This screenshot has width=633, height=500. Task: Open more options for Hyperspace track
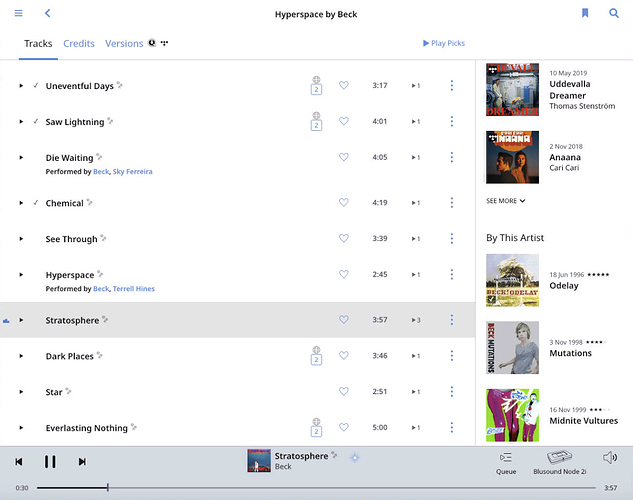click(x=452, y=274)
